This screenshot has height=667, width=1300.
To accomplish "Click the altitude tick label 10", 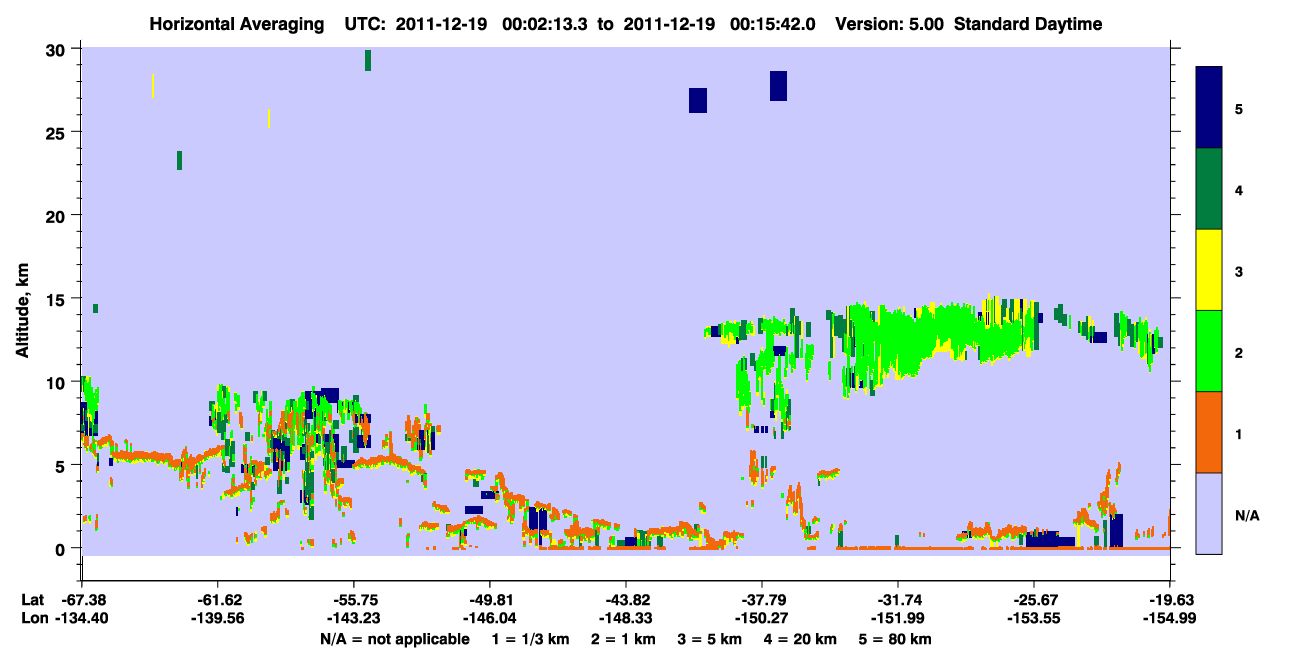I will click(x=57, y=382).
